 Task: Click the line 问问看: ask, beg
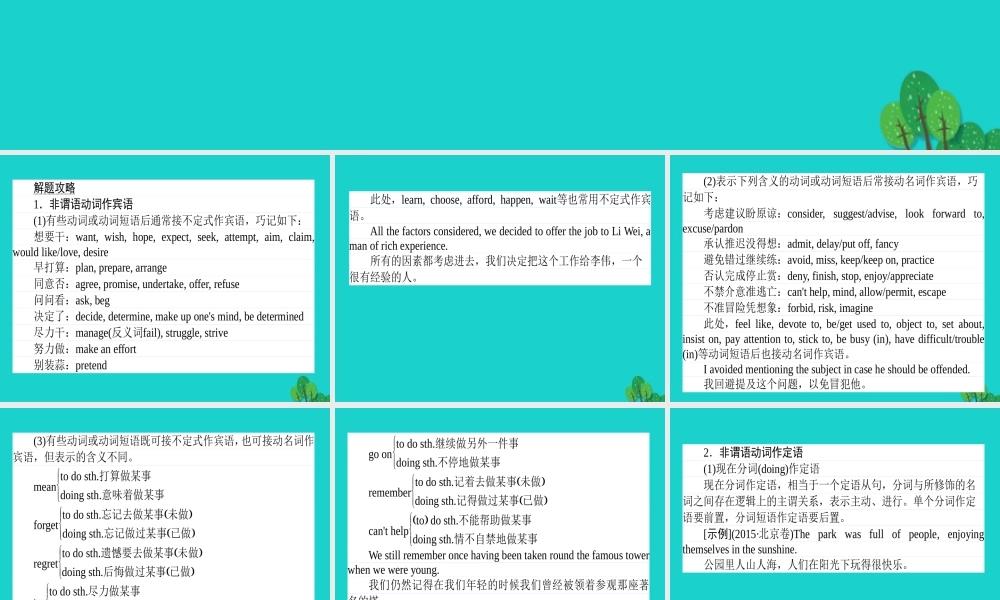point(71,300)
